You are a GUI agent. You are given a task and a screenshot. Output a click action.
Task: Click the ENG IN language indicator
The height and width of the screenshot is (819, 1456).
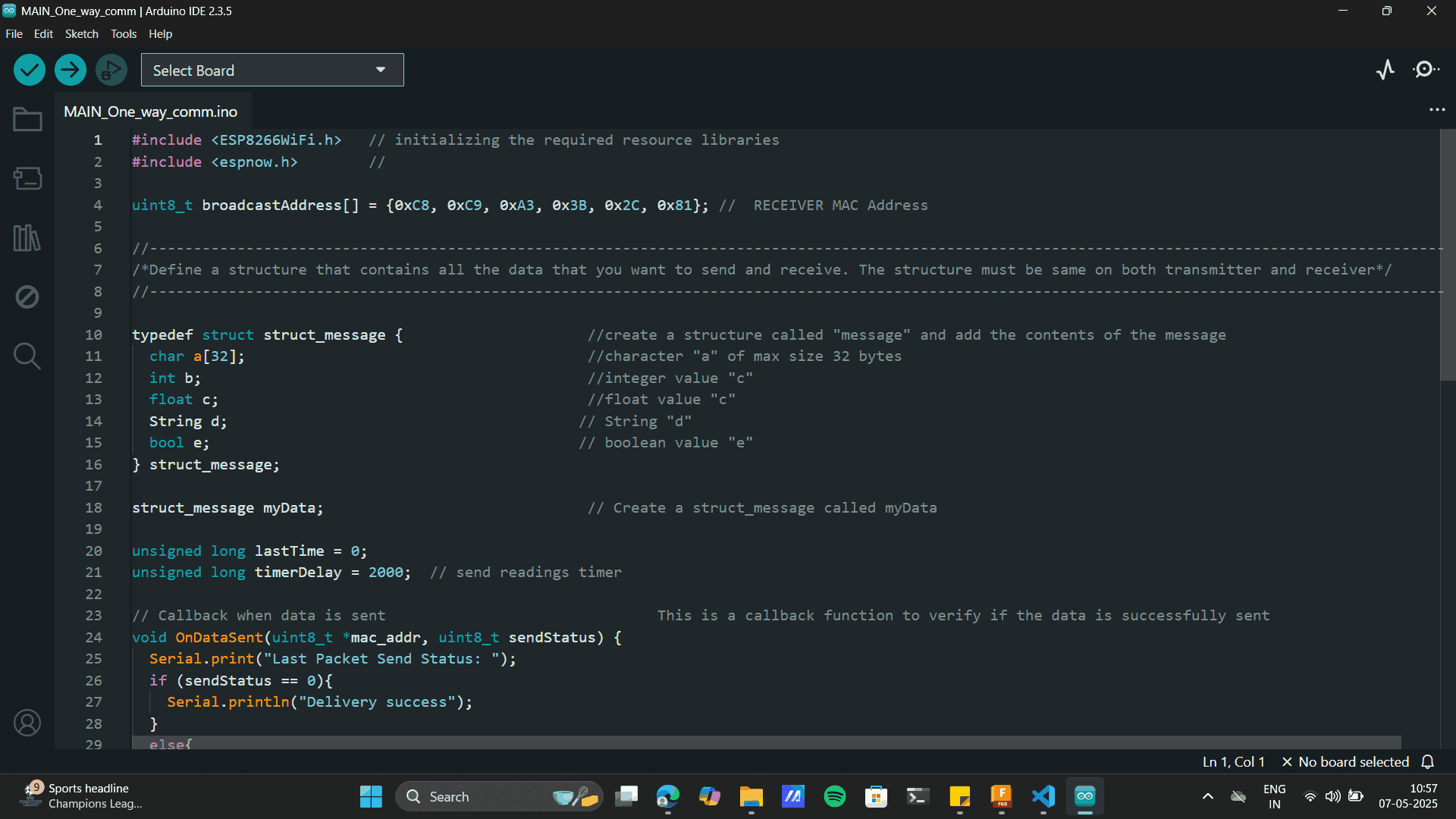pyautogui.click(x=1275, y=796)
